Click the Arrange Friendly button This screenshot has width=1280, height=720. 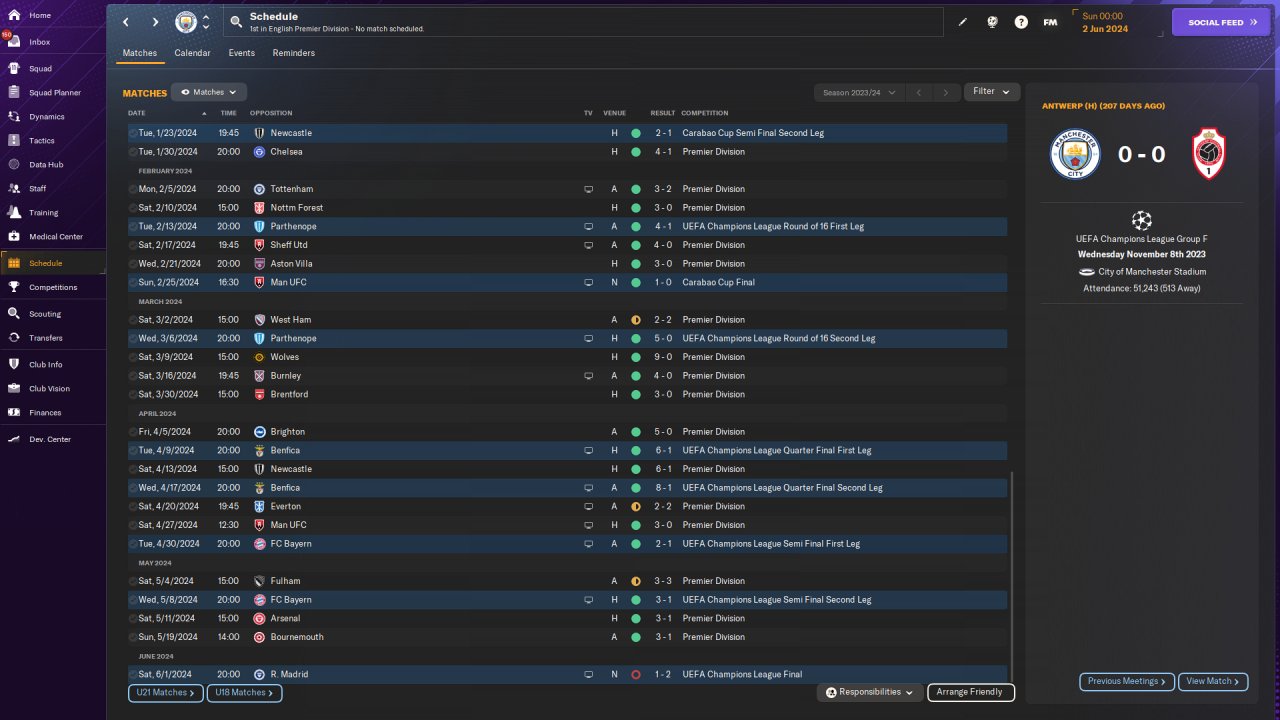(971, 692)
